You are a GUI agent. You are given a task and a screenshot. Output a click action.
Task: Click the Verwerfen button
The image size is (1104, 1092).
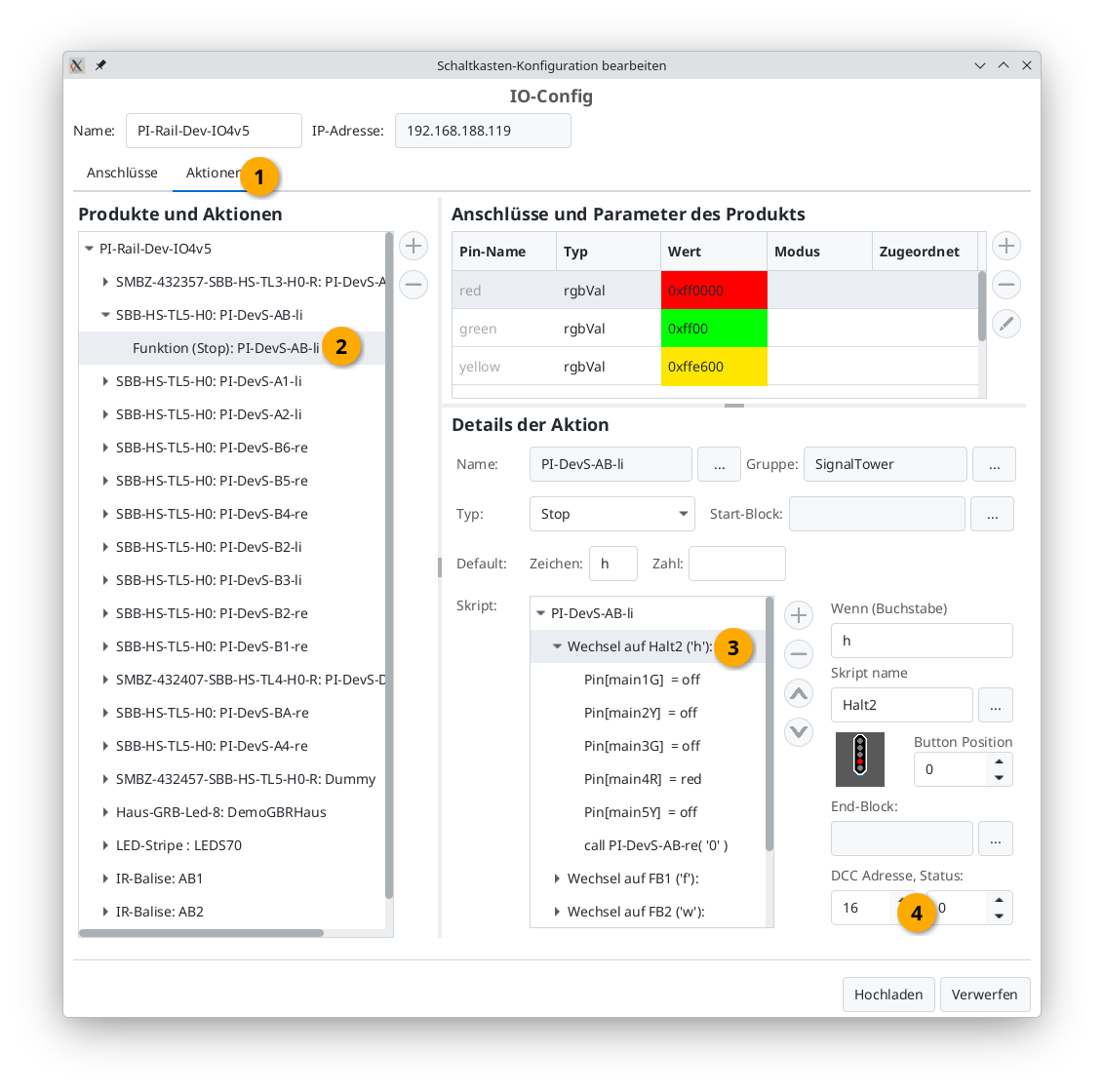(984, 994)
